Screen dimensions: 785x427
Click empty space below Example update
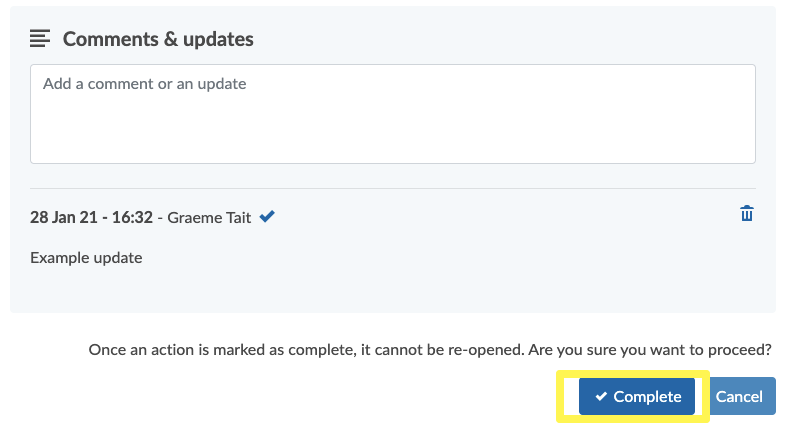pyautogui.click(x=392, y=290)
